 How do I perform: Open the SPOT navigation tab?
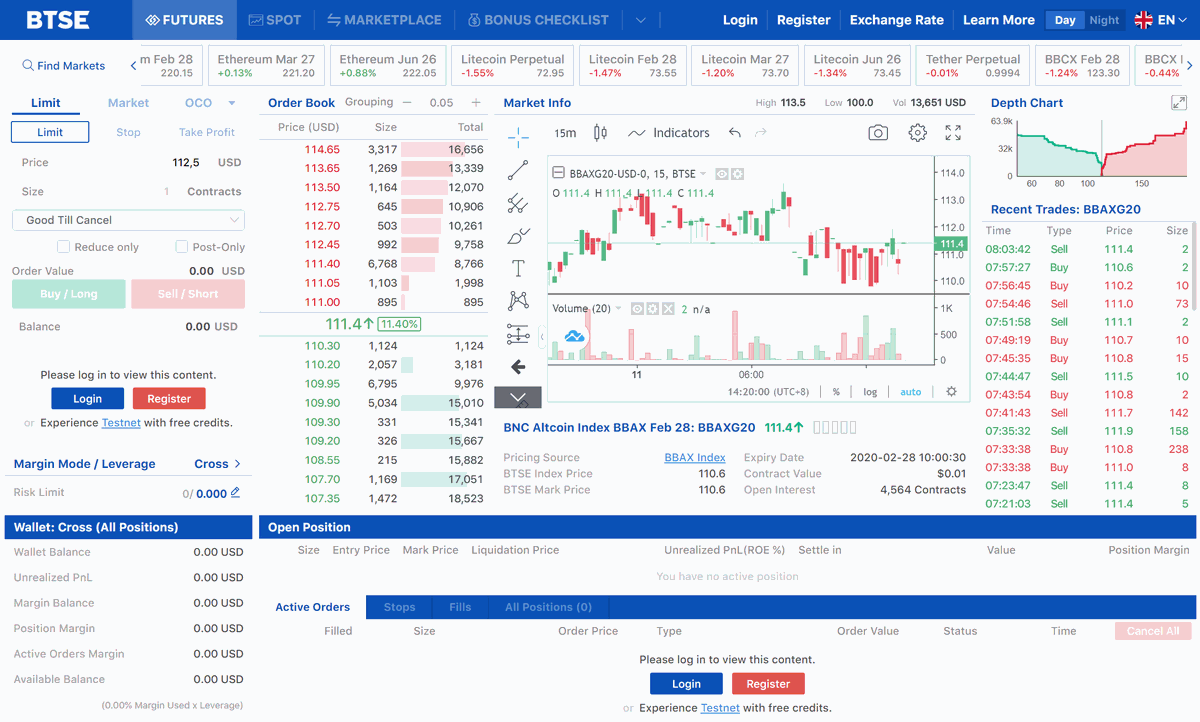275,20
